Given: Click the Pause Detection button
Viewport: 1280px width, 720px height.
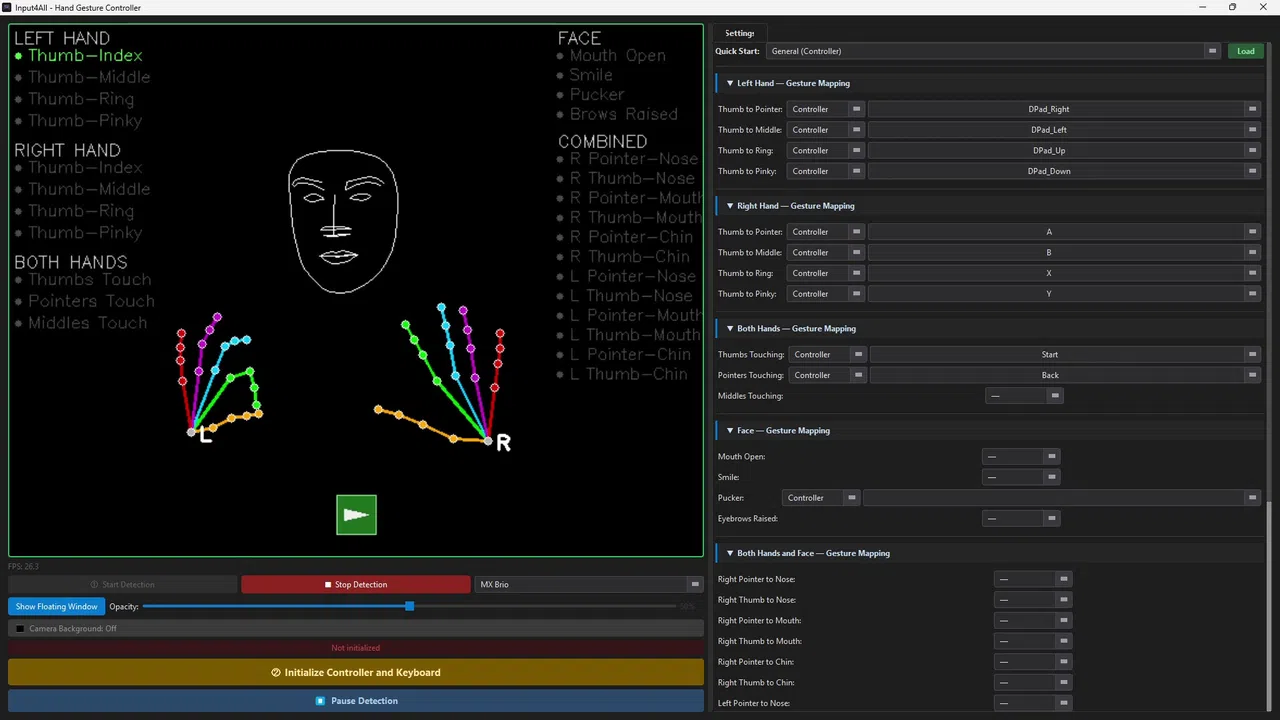Looking at the screenshot, I should click(356, 701).
